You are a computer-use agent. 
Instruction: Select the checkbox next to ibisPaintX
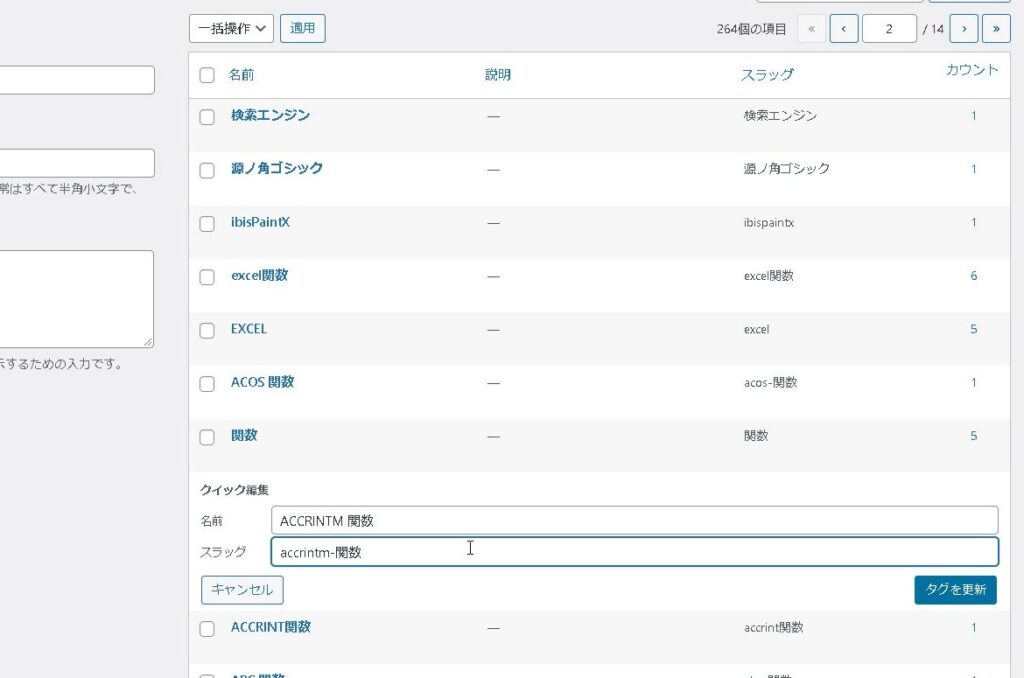[207, 224]
